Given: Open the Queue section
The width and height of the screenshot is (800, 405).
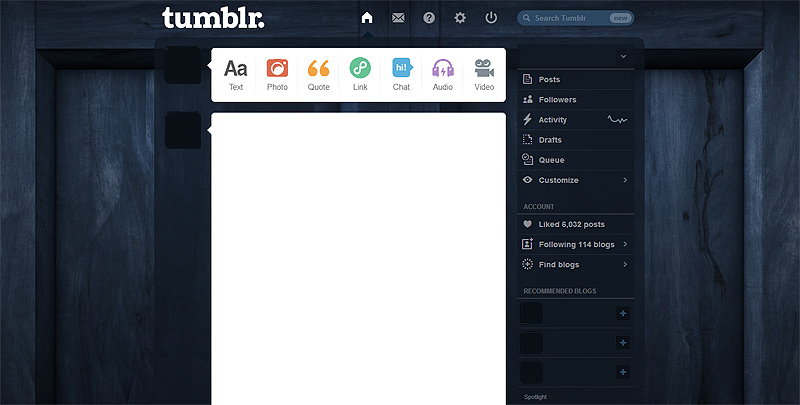Looking at the screenshot, I should pyautogui.click(x=576, y=160).
